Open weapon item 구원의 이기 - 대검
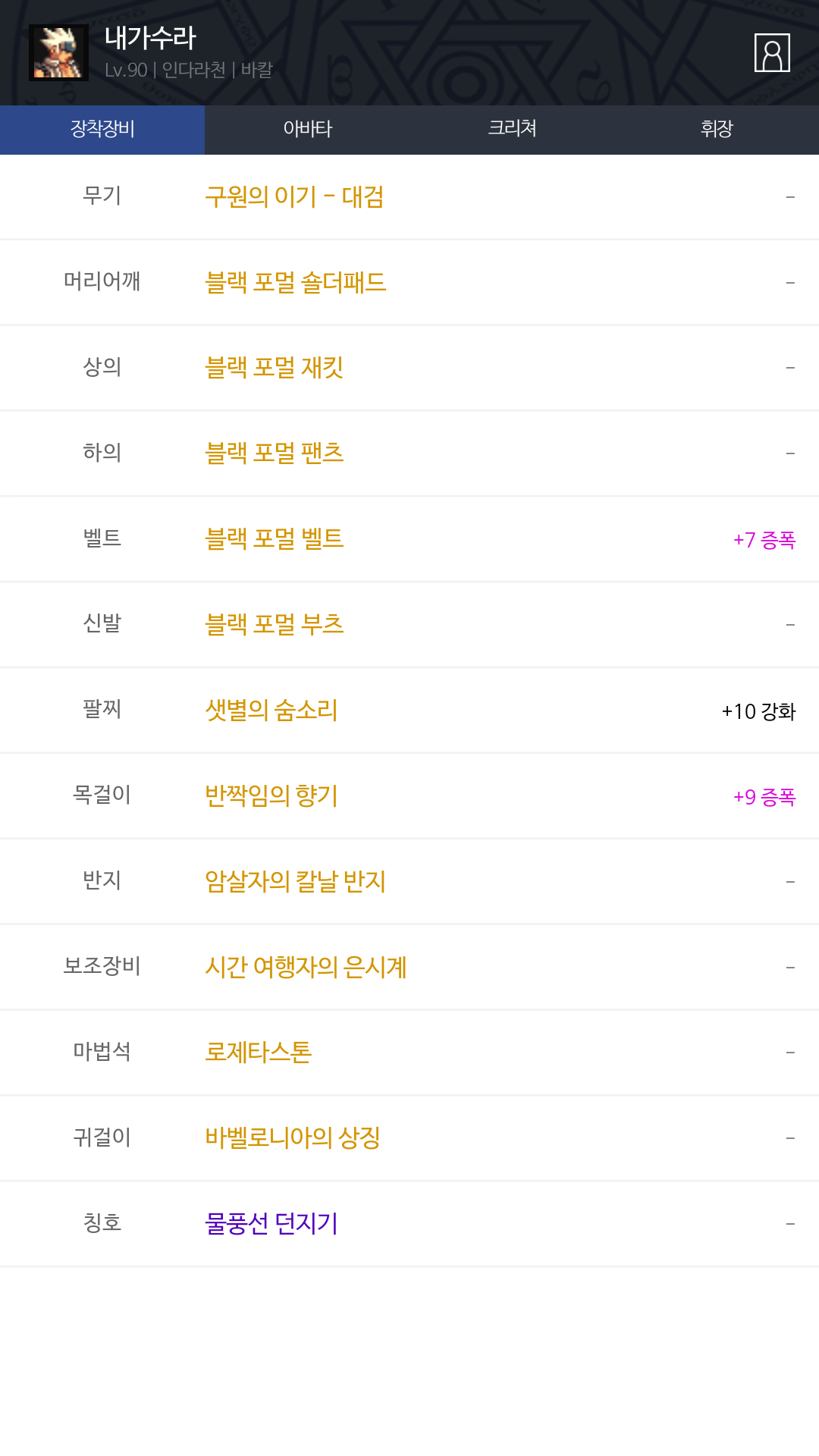This screenshot has height=1456, width=819. [294, 197]
